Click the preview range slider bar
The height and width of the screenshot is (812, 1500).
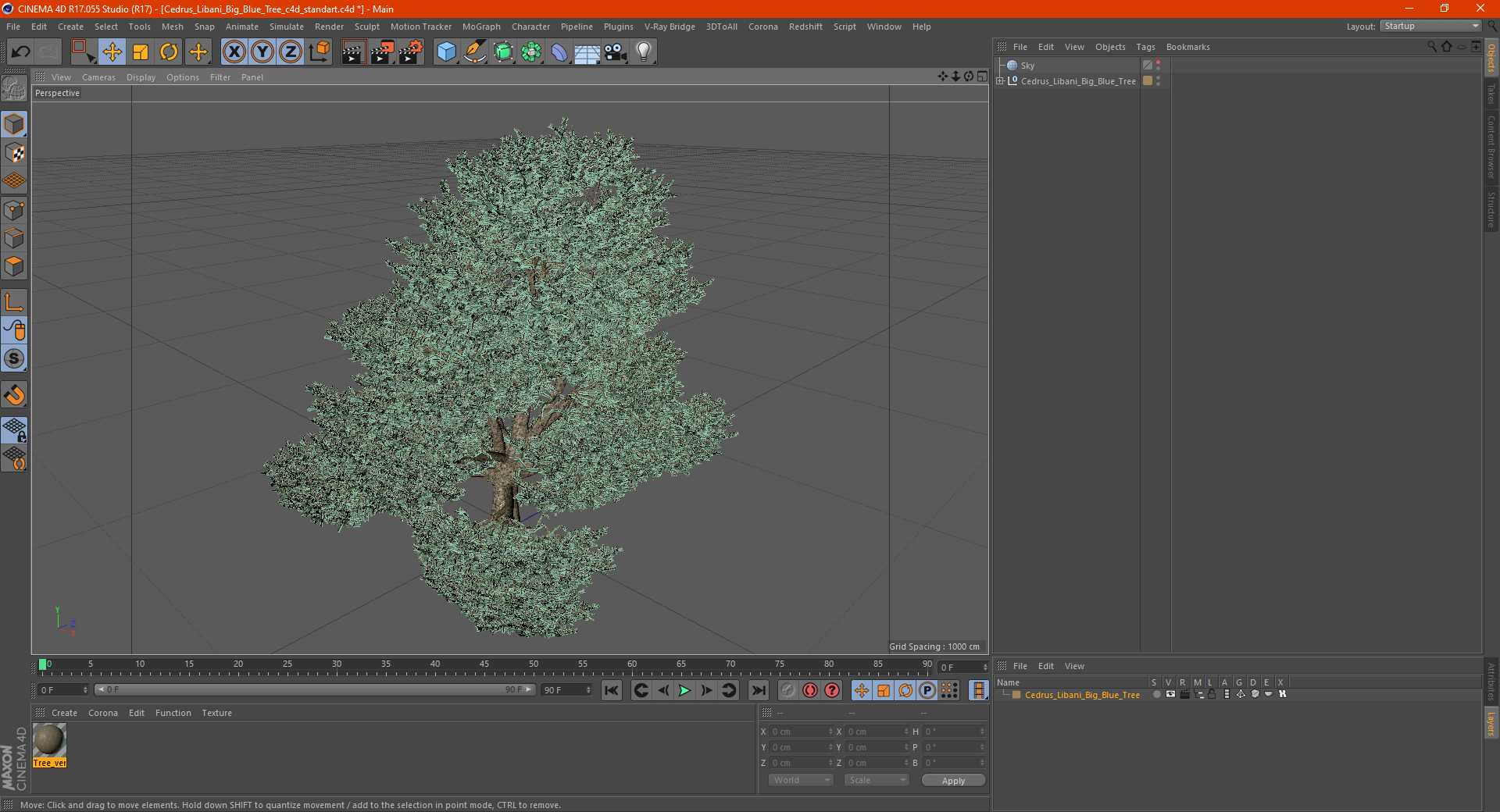(x=314, y=690)
